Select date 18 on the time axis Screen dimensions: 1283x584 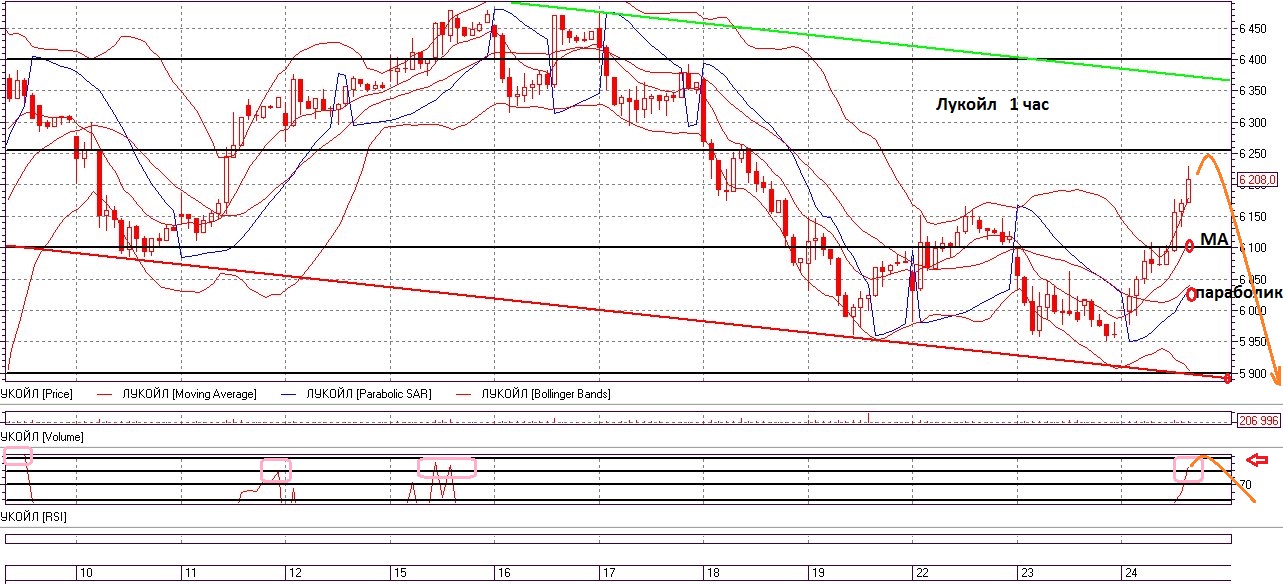(x=712, y=574)
